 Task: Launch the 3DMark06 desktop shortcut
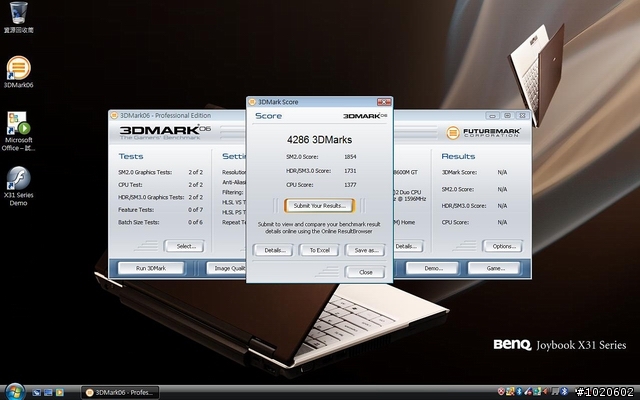point(18,72)
